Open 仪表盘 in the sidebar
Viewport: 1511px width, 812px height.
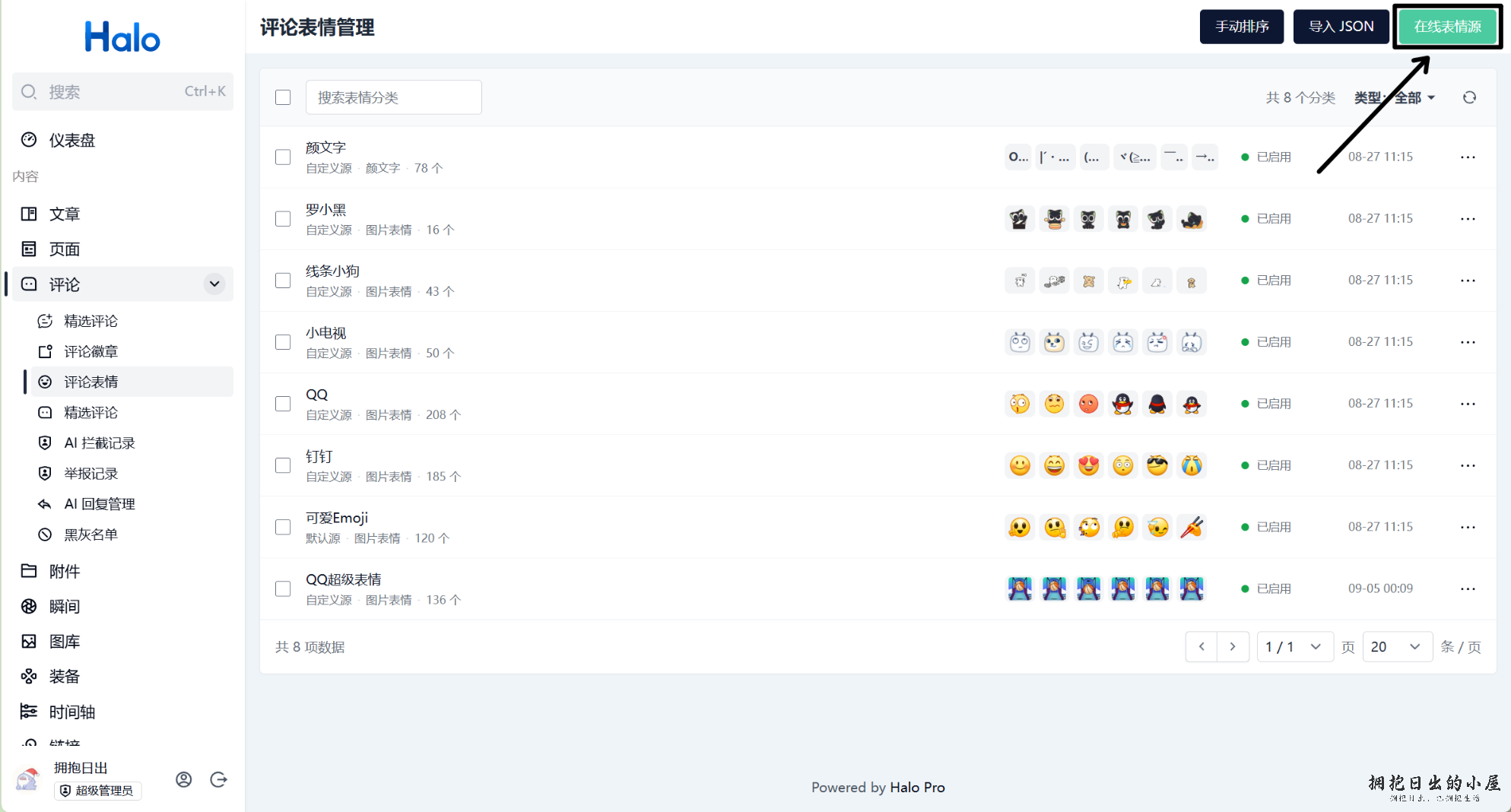click(x=122, y=140)
